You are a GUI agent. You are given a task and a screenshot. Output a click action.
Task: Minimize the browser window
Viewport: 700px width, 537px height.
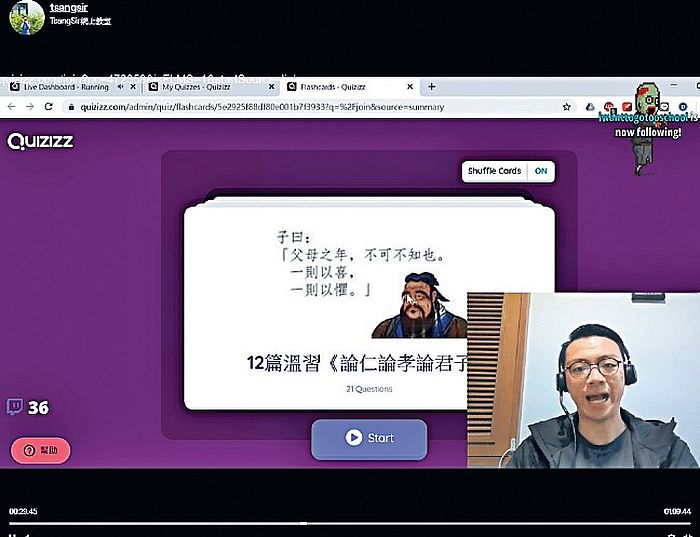(674, 85)
